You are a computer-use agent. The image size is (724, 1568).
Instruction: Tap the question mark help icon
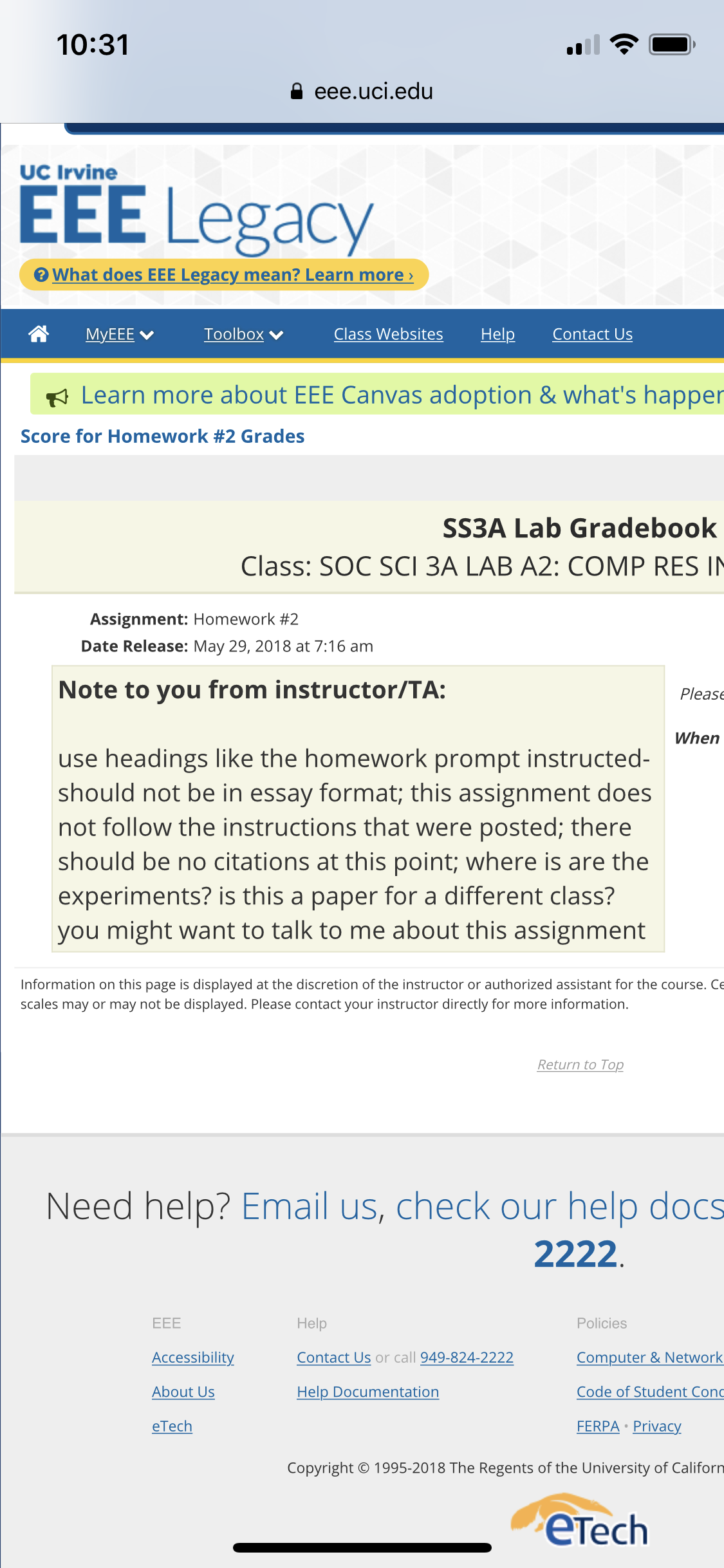pos(41,275)
